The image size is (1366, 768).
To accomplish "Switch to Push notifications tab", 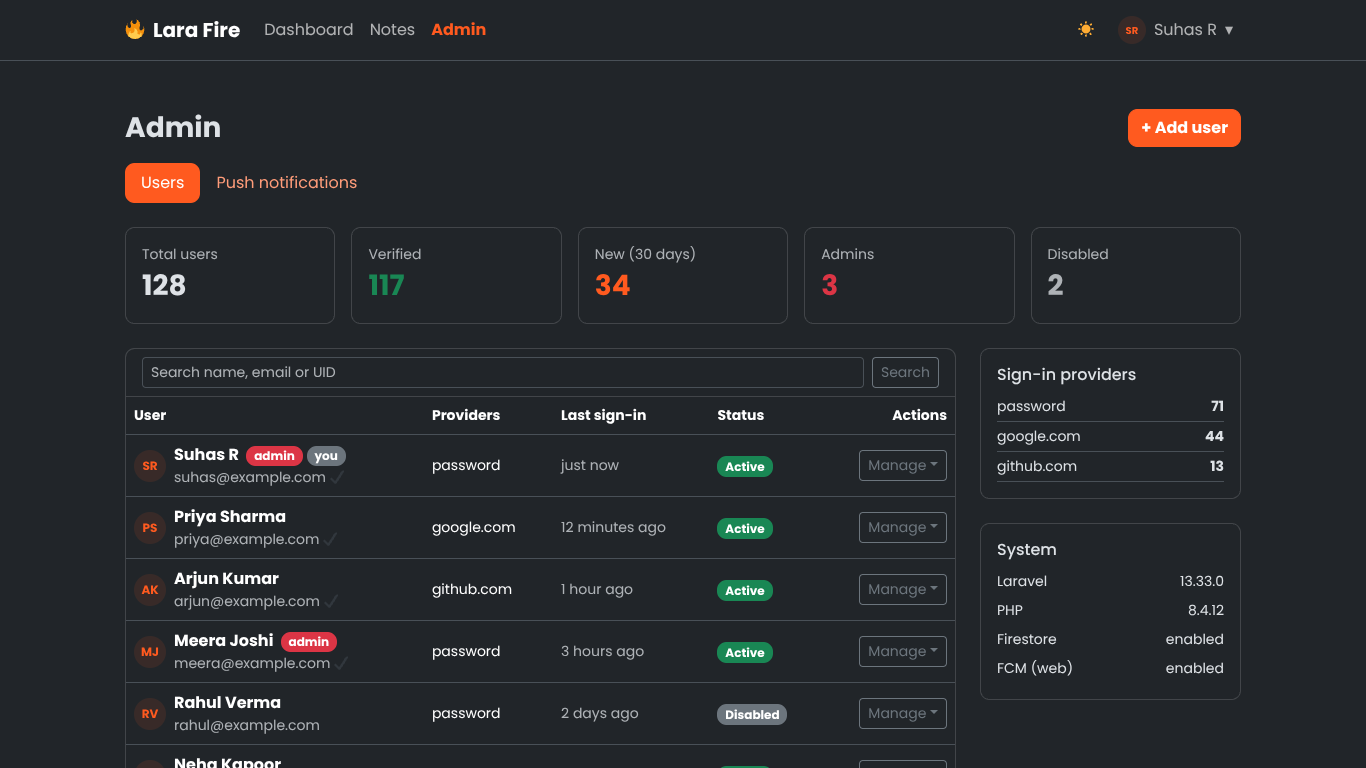I will pyautogui.click(x=286, y=183).
